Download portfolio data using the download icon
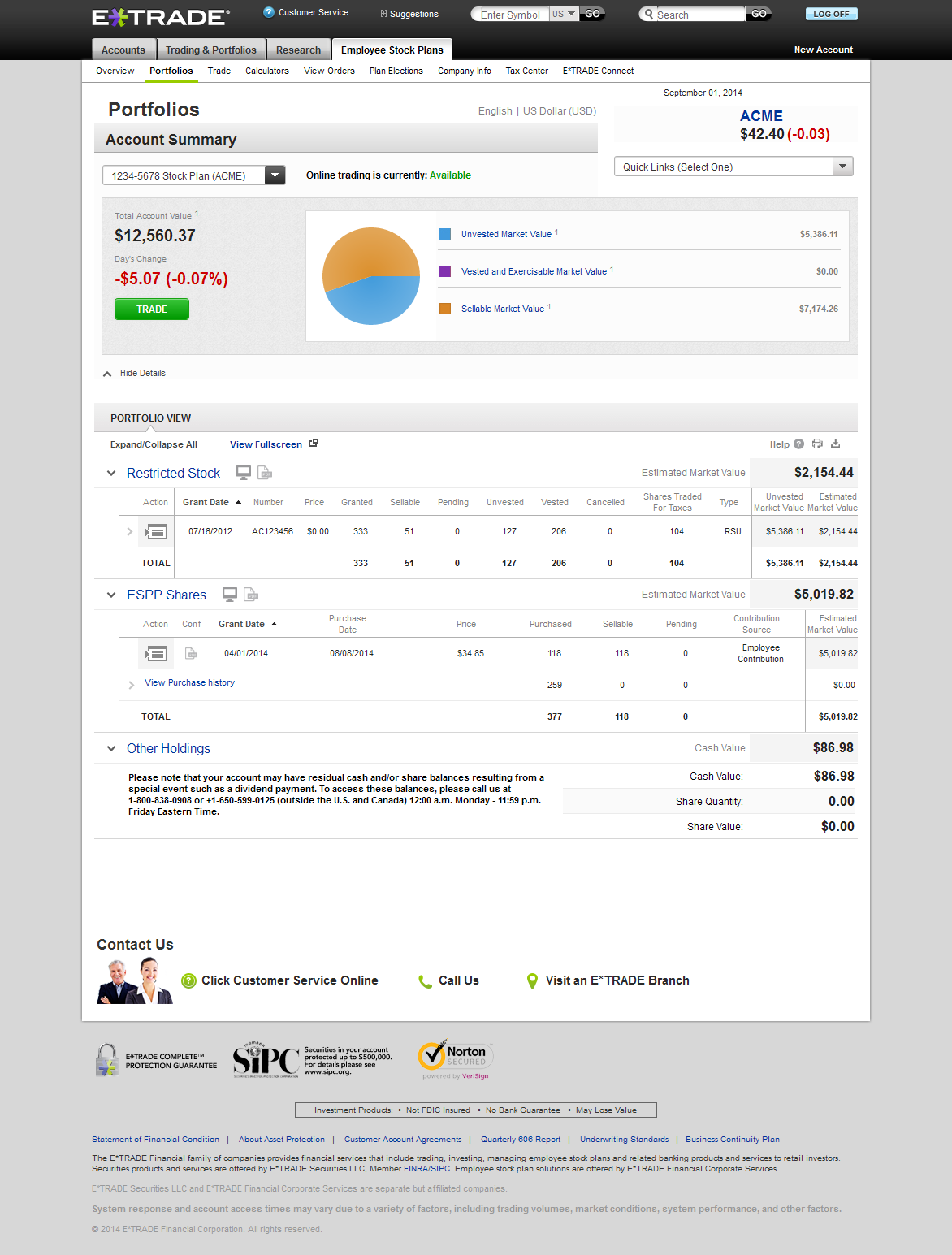 [835, 444]
